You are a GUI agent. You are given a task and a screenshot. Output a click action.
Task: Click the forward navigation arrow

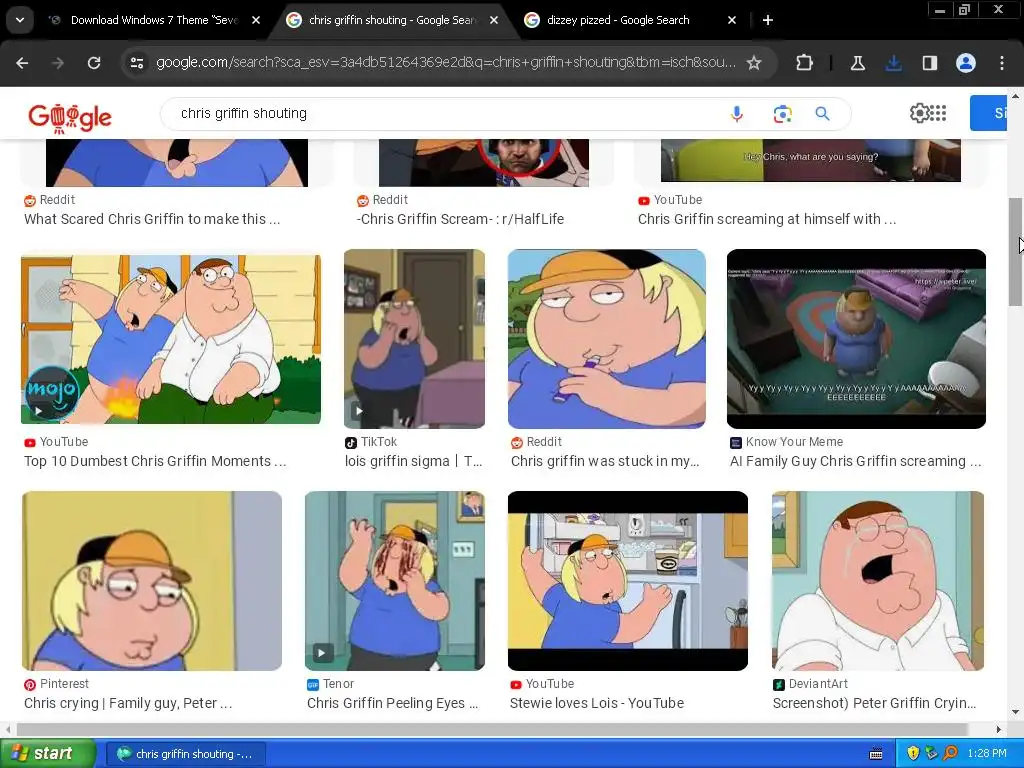pos(58,63)
